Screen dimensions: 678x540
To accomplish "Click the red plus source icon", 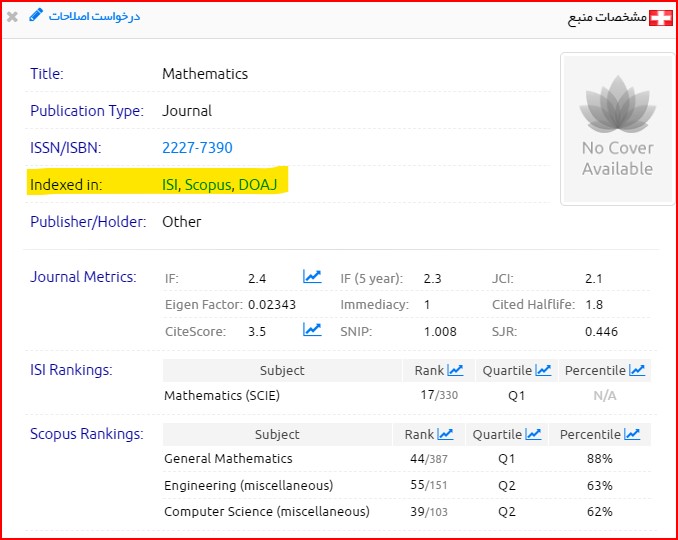I will 660,18.
